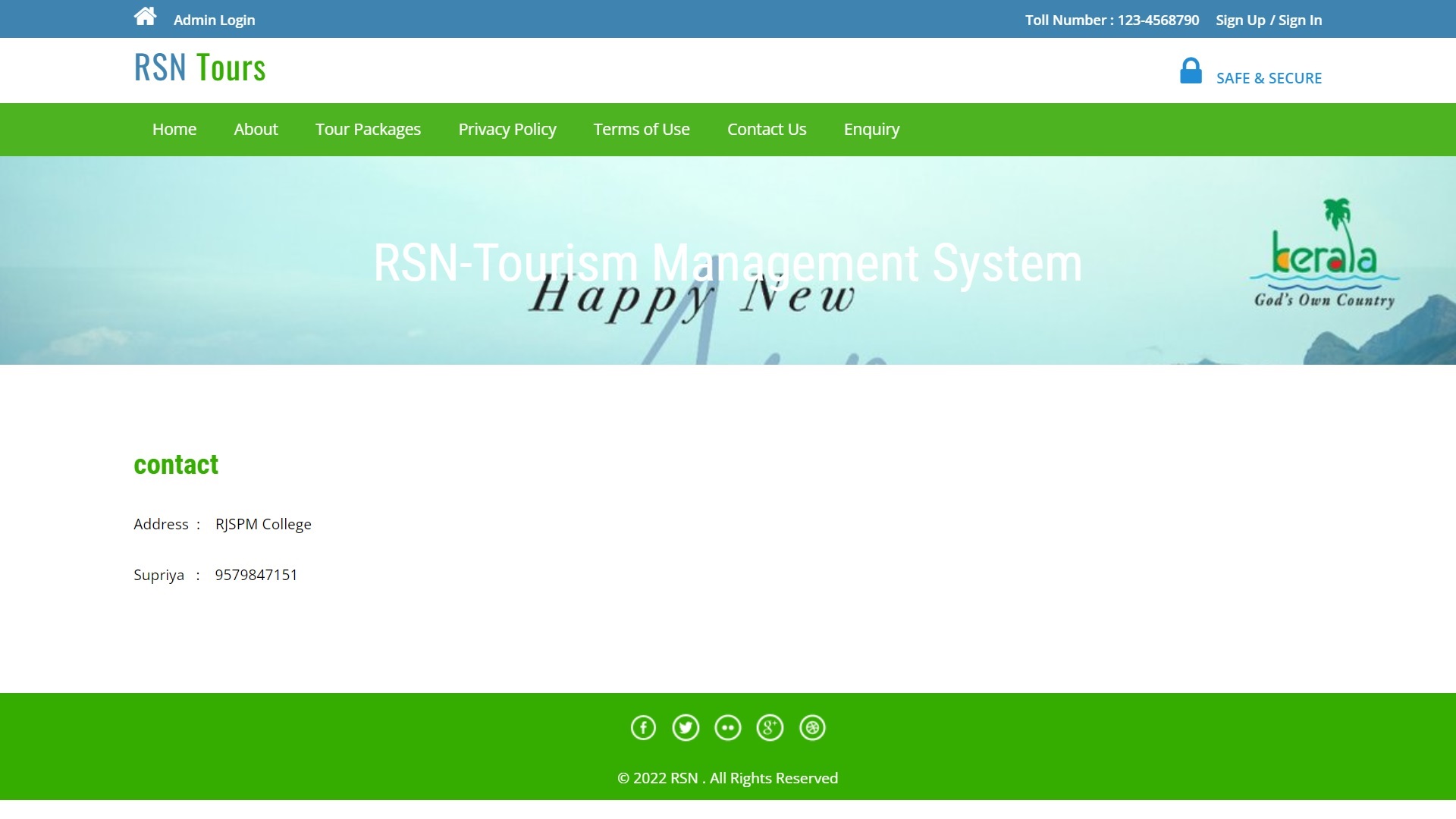Viewport: 1456px width, 819px height.
Task: Open Tour Packages from the navigation bar
Action: [x=368, y=130]
